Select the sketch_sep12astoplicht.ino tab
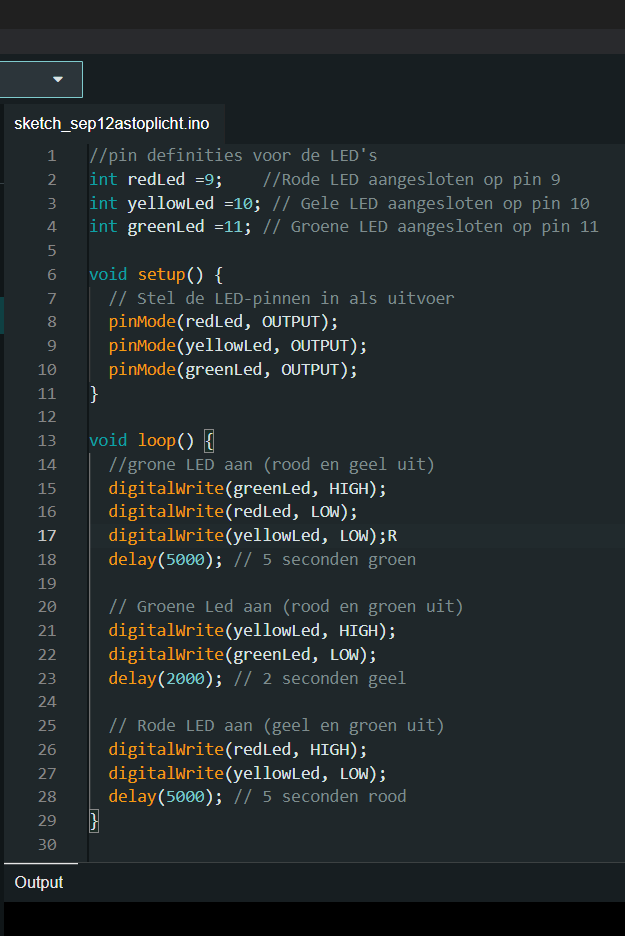Image resolution: width=625 pixels, height=936 pixels. click(x=112, y=124)
